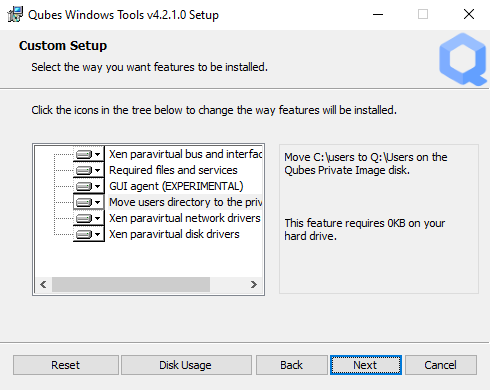Select the 'Xen paravirtual bus and interfac' row
This screenshot has height=390, width=490.
(185, 154)
